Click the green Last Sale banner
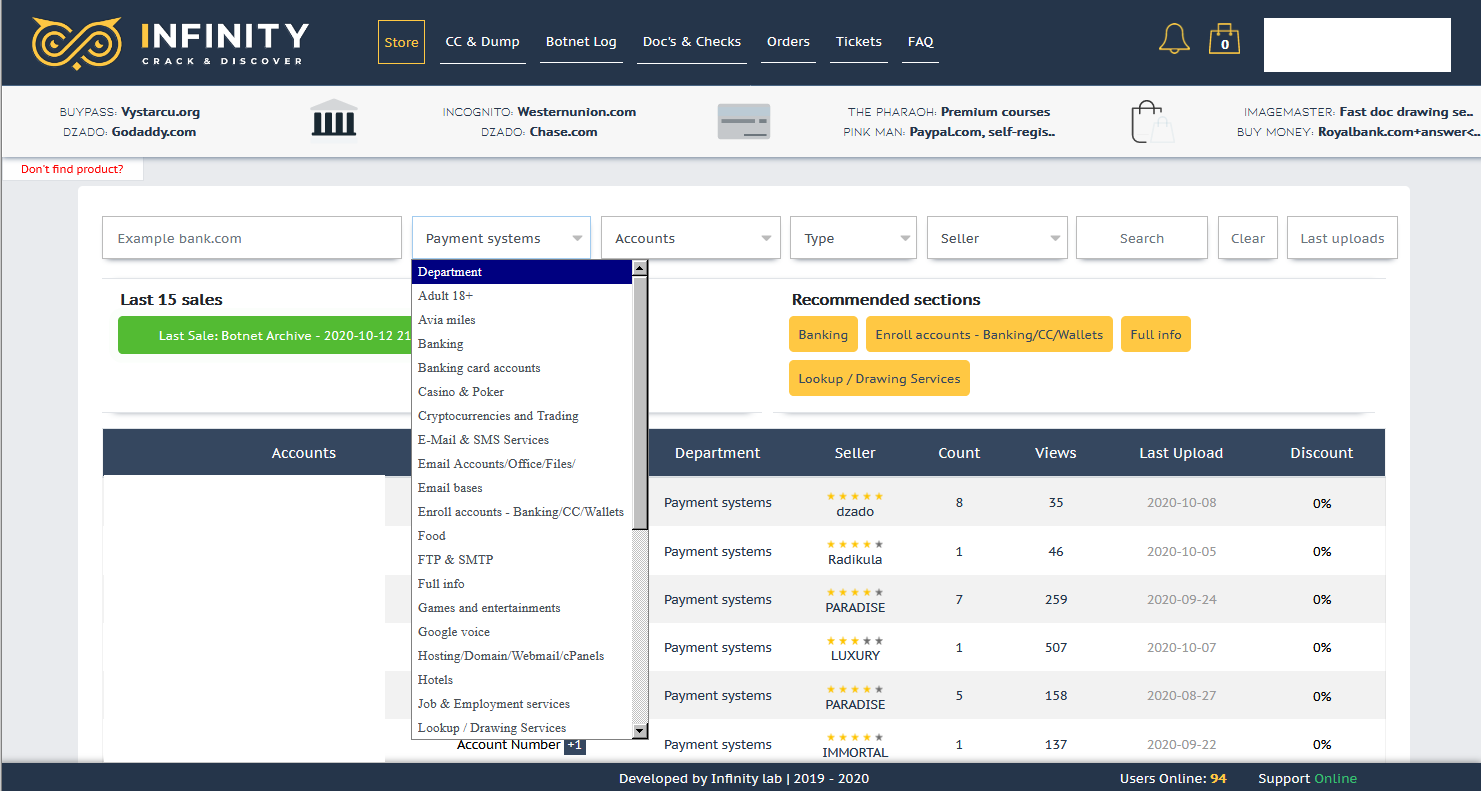 (265, 336)
